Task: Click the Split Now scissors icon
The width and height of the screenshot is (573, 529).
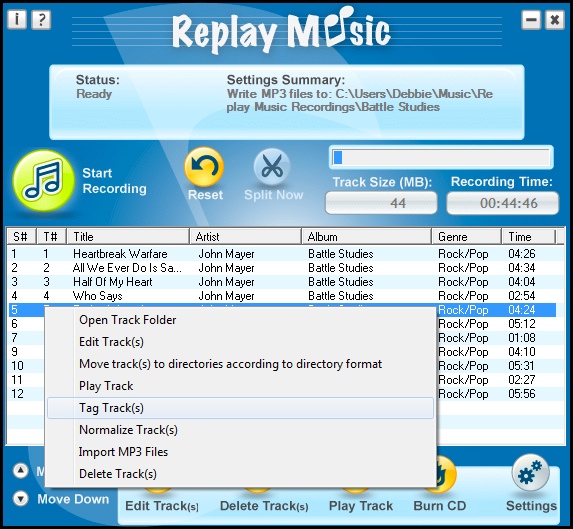Action: (x=272, y=167)
